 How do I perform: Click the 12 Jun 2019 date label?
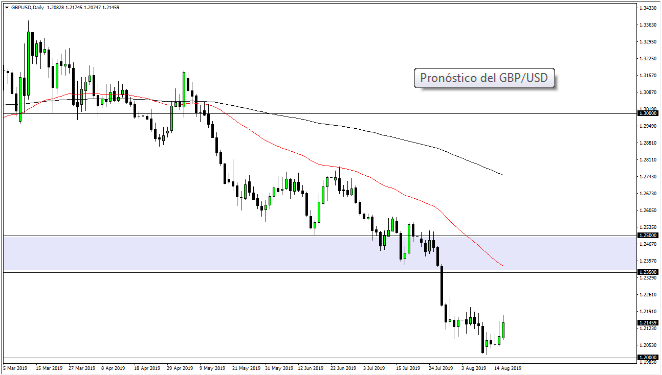[x=311, y=368]
